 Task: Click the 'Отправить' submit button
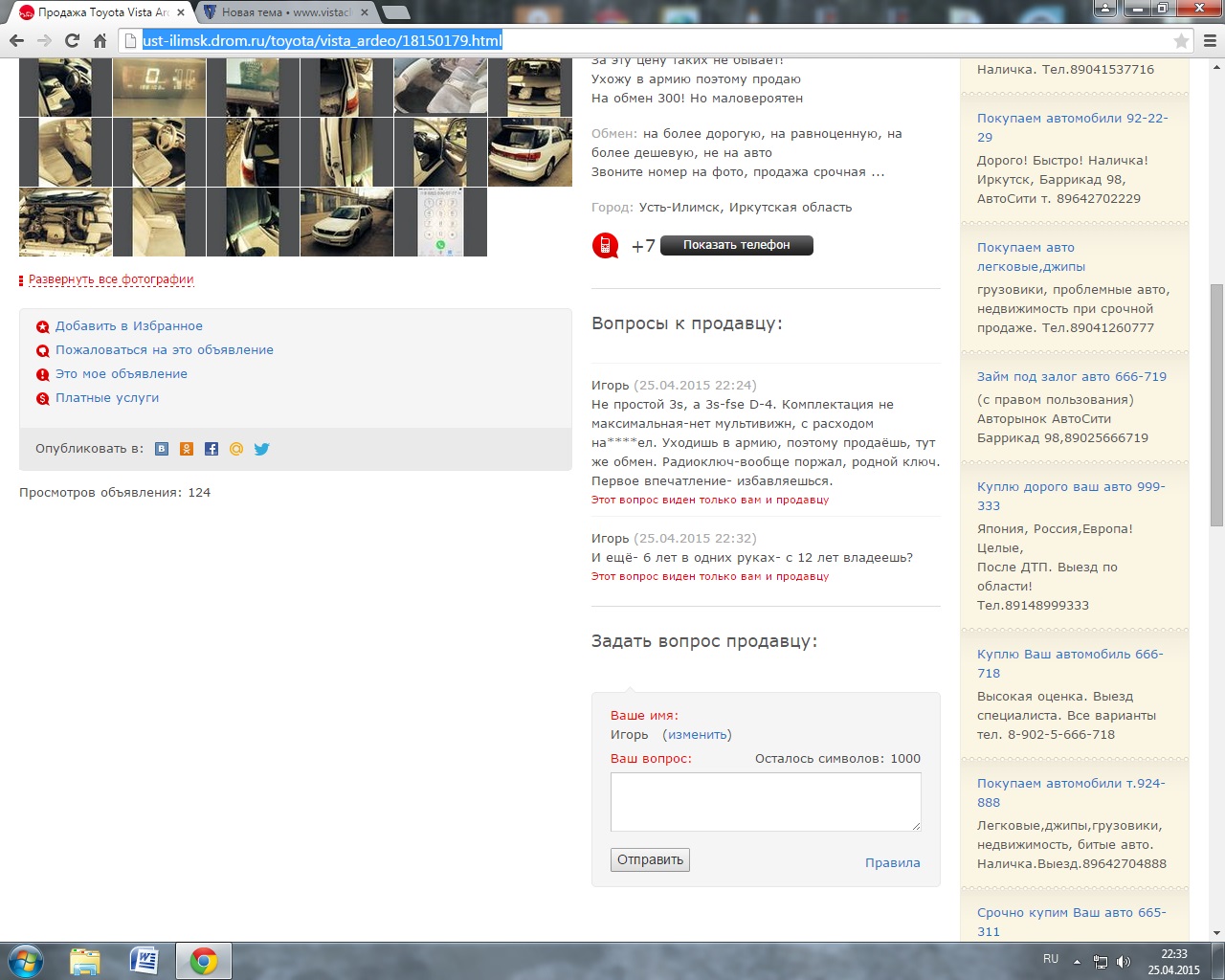650,859
